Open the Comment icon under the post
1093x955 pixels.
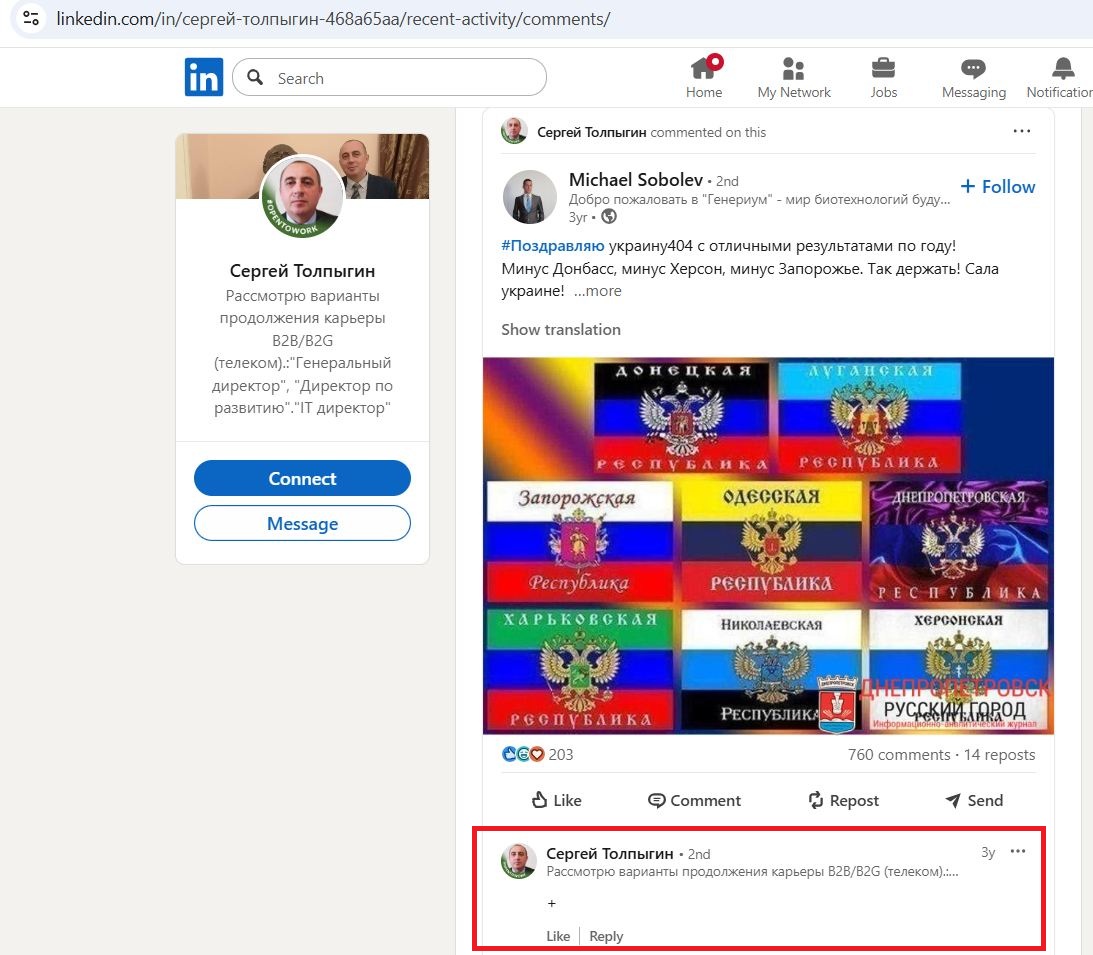(694, 800)
